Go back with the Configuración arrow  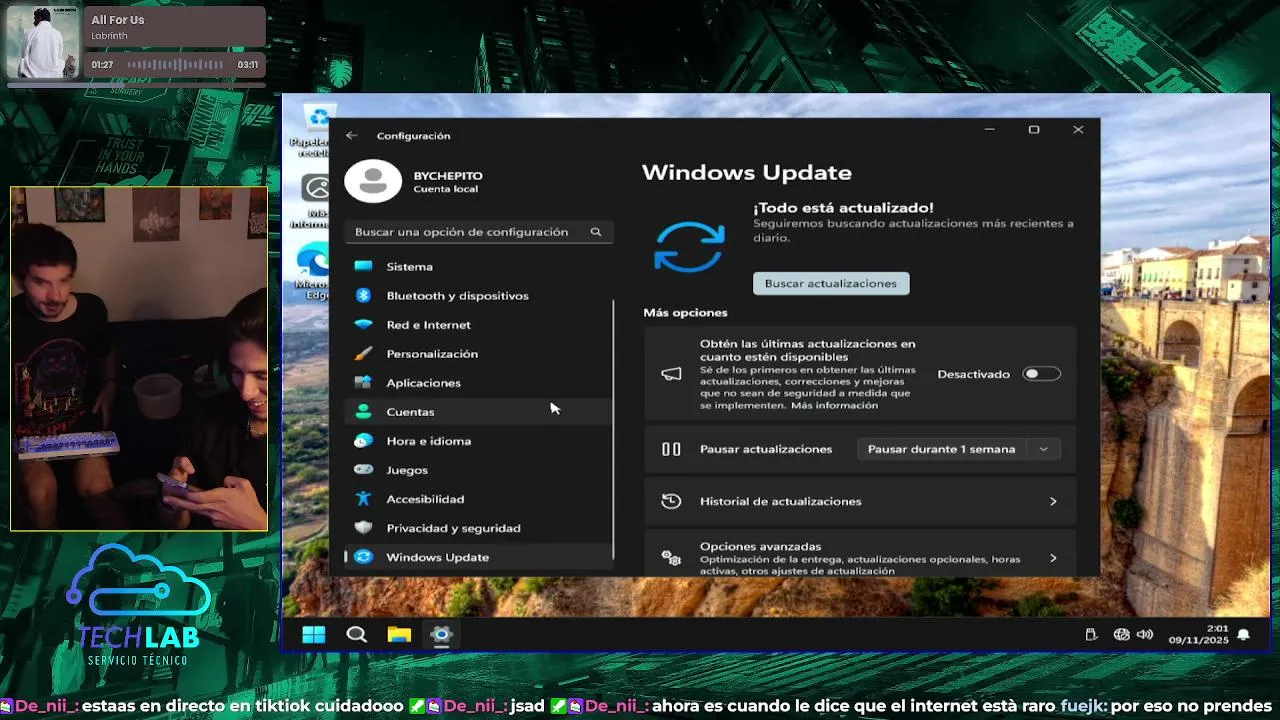[x=351, y=135]
